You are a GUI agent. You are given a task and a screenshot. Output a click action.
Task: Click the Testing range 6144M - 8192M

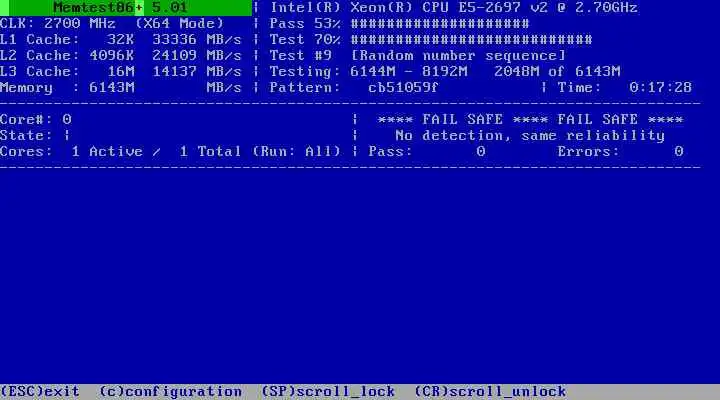point(409,72)
